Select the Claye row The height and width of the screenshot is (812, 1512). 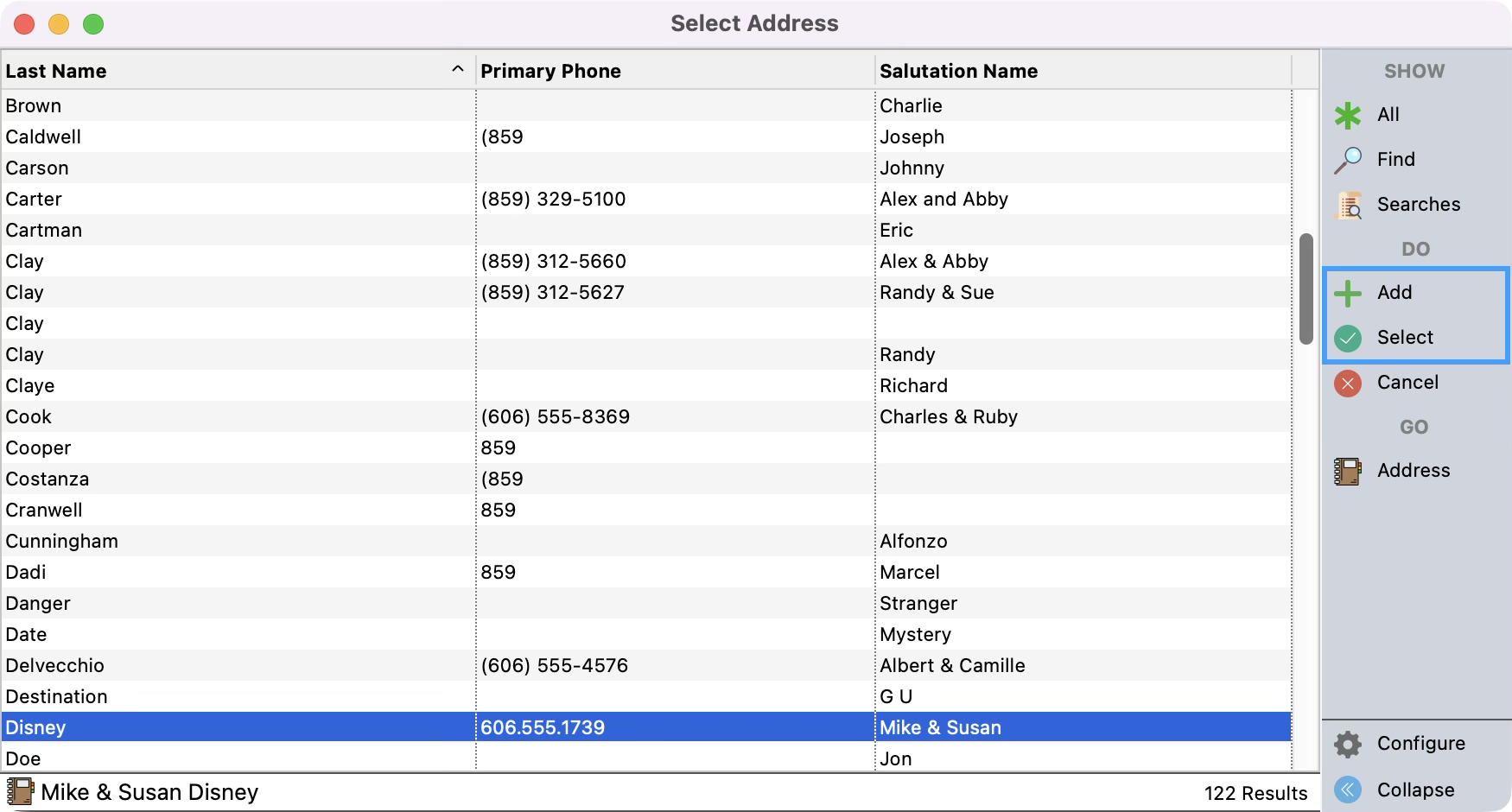point(646,385)
